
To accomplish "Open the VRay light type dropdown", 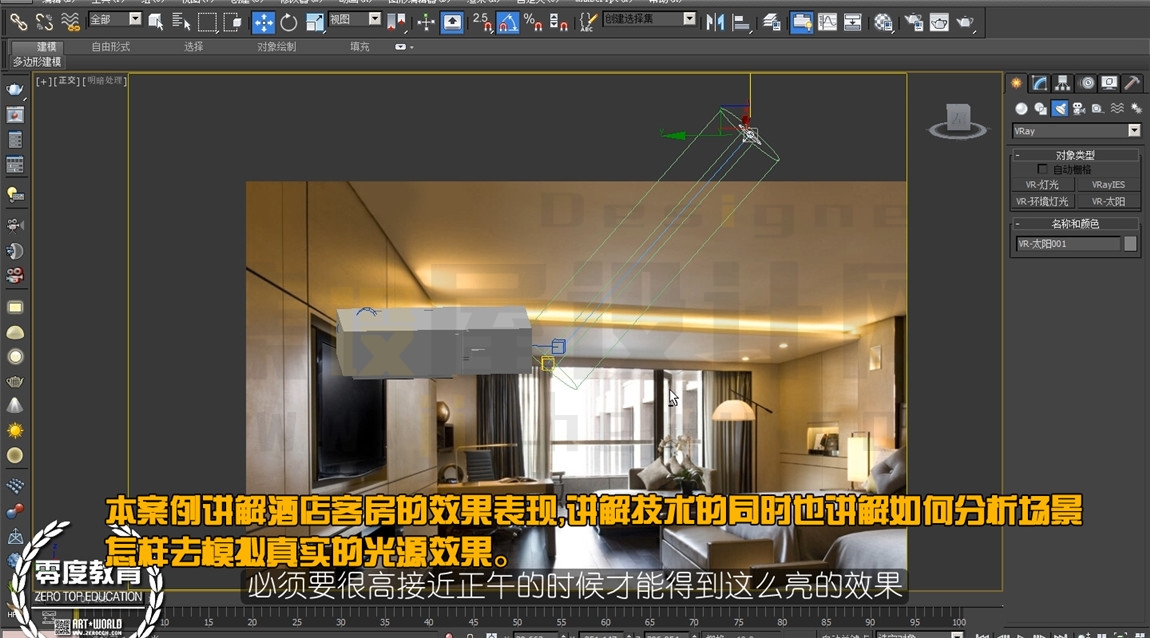I will pos(1076,131).
